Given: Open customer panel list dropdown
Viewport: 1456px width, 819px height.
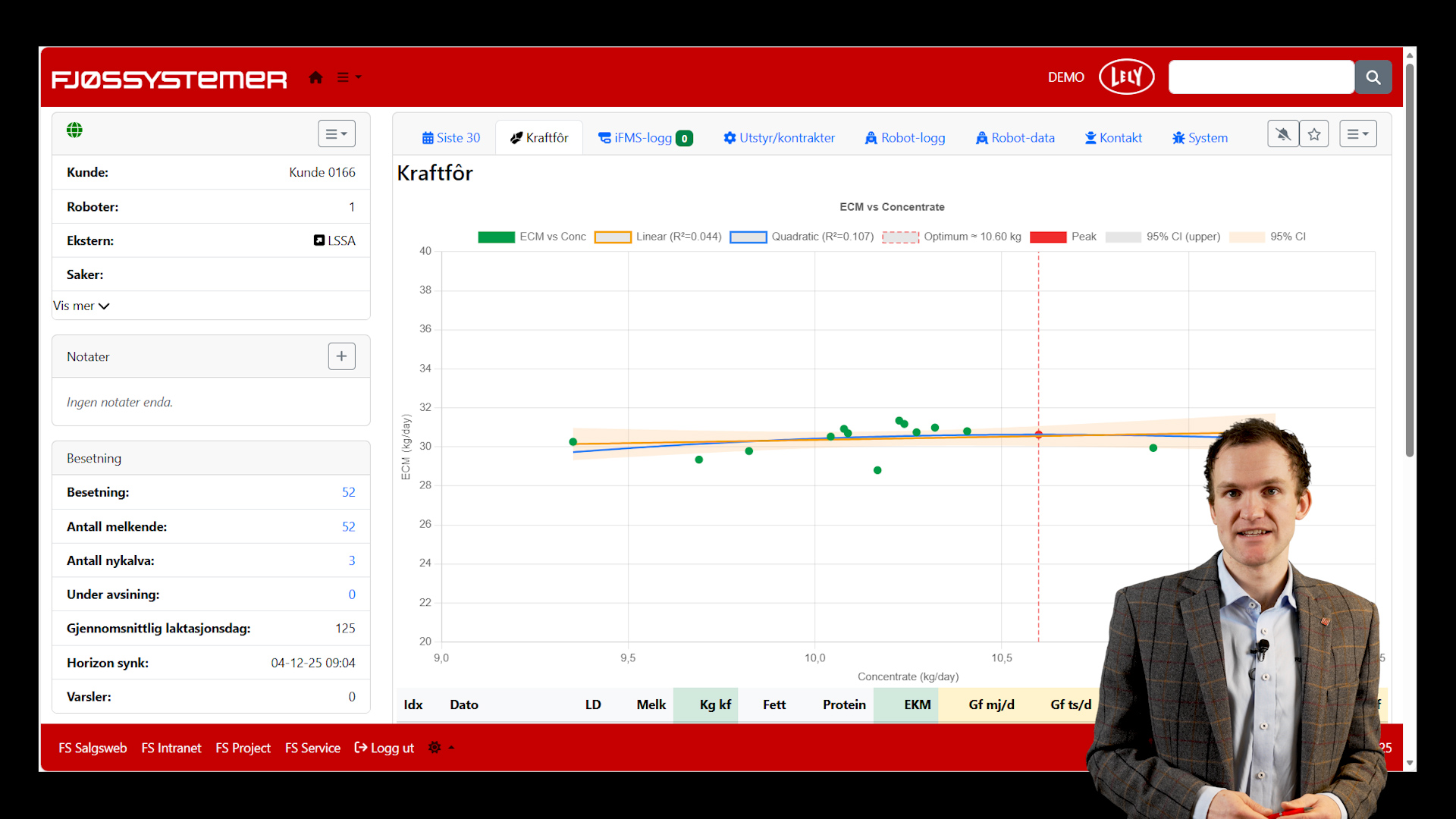Looking at the screenshot, I should pos(336,134).
